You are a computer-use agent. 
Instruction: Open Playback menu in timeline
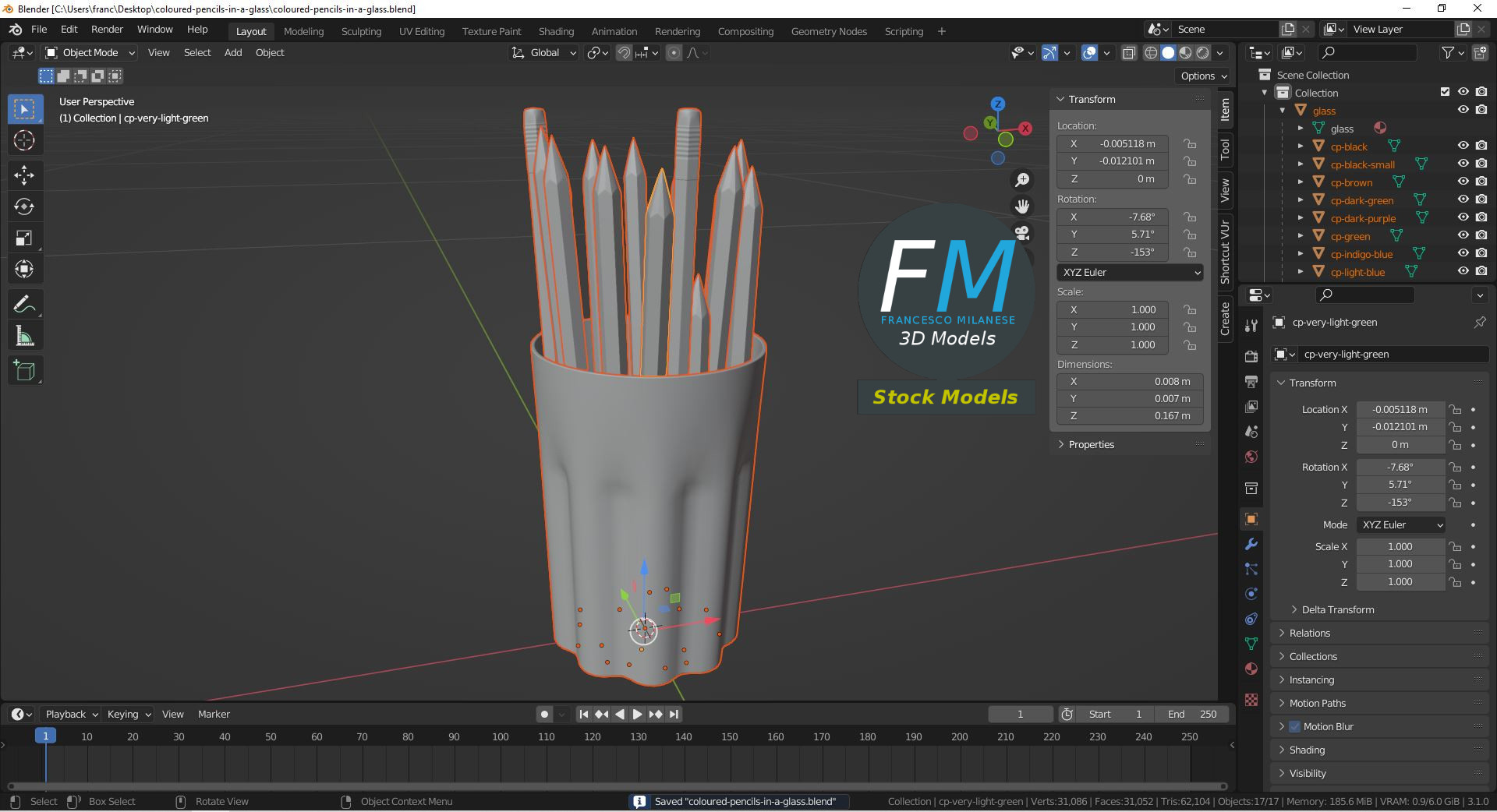click(71, 714)
